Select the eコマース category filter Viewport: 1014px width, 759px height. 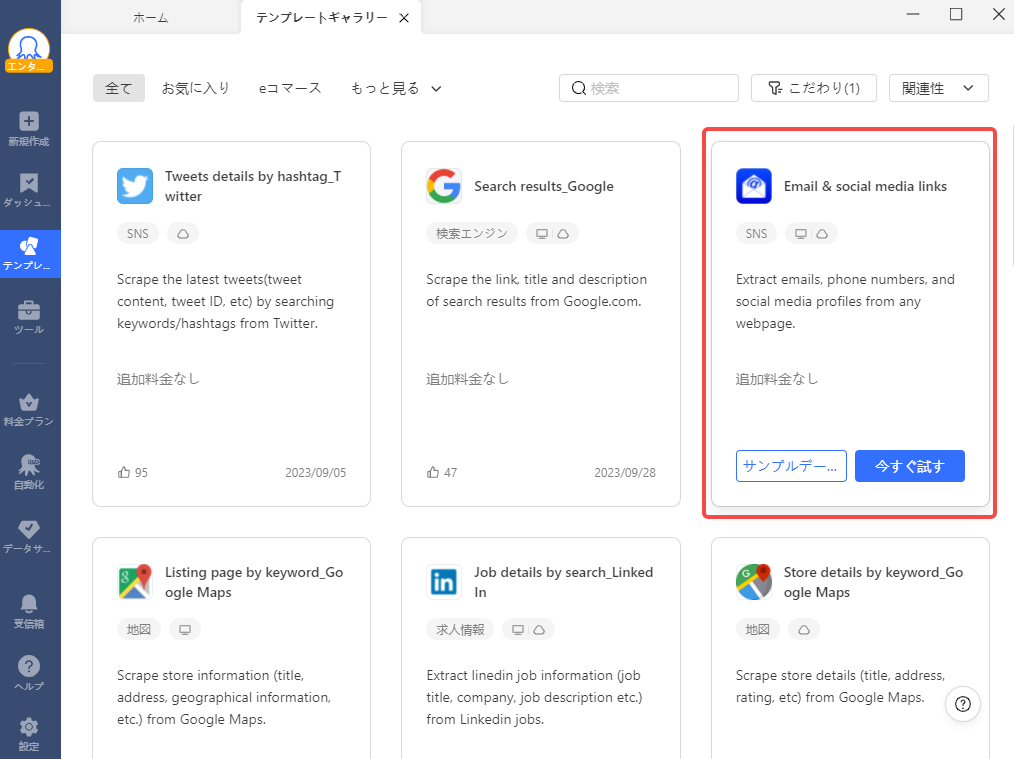(x=290, y=89)
